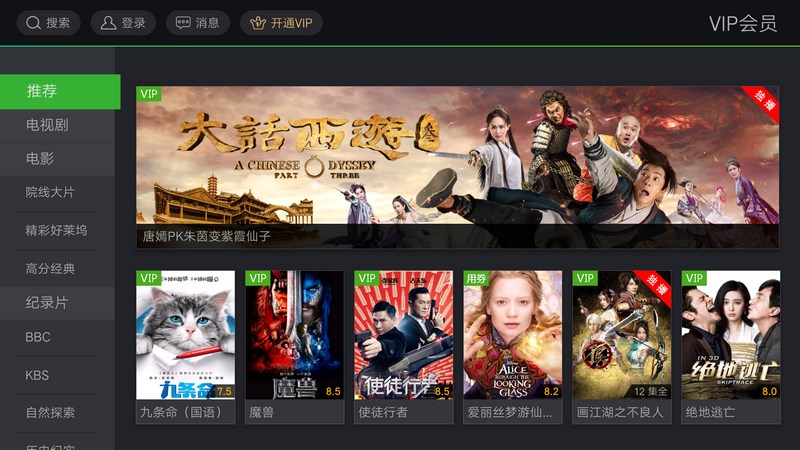Click the 登录 login button
This screenshot has height=450, width=800.
(x=123, y=23)
